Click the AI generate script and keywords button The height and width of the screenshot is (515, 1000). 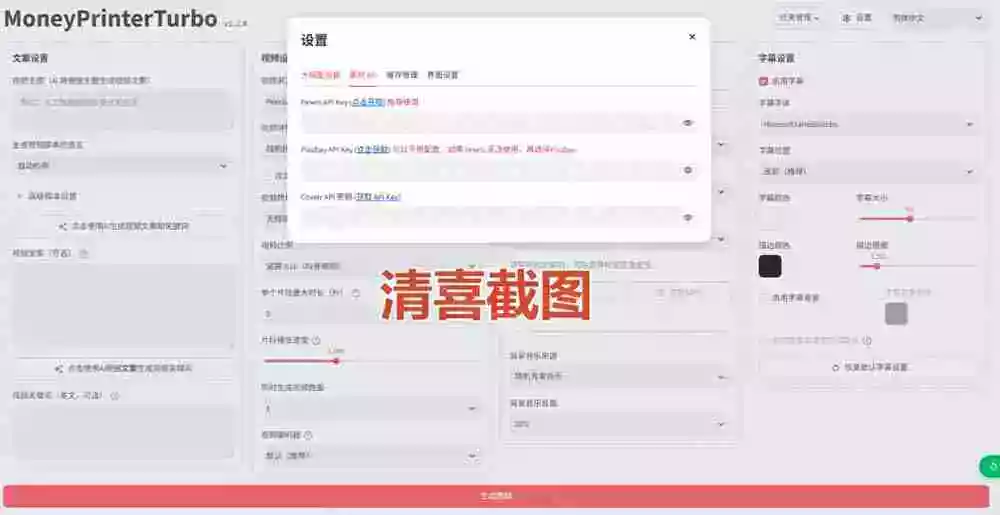(122, 226)
